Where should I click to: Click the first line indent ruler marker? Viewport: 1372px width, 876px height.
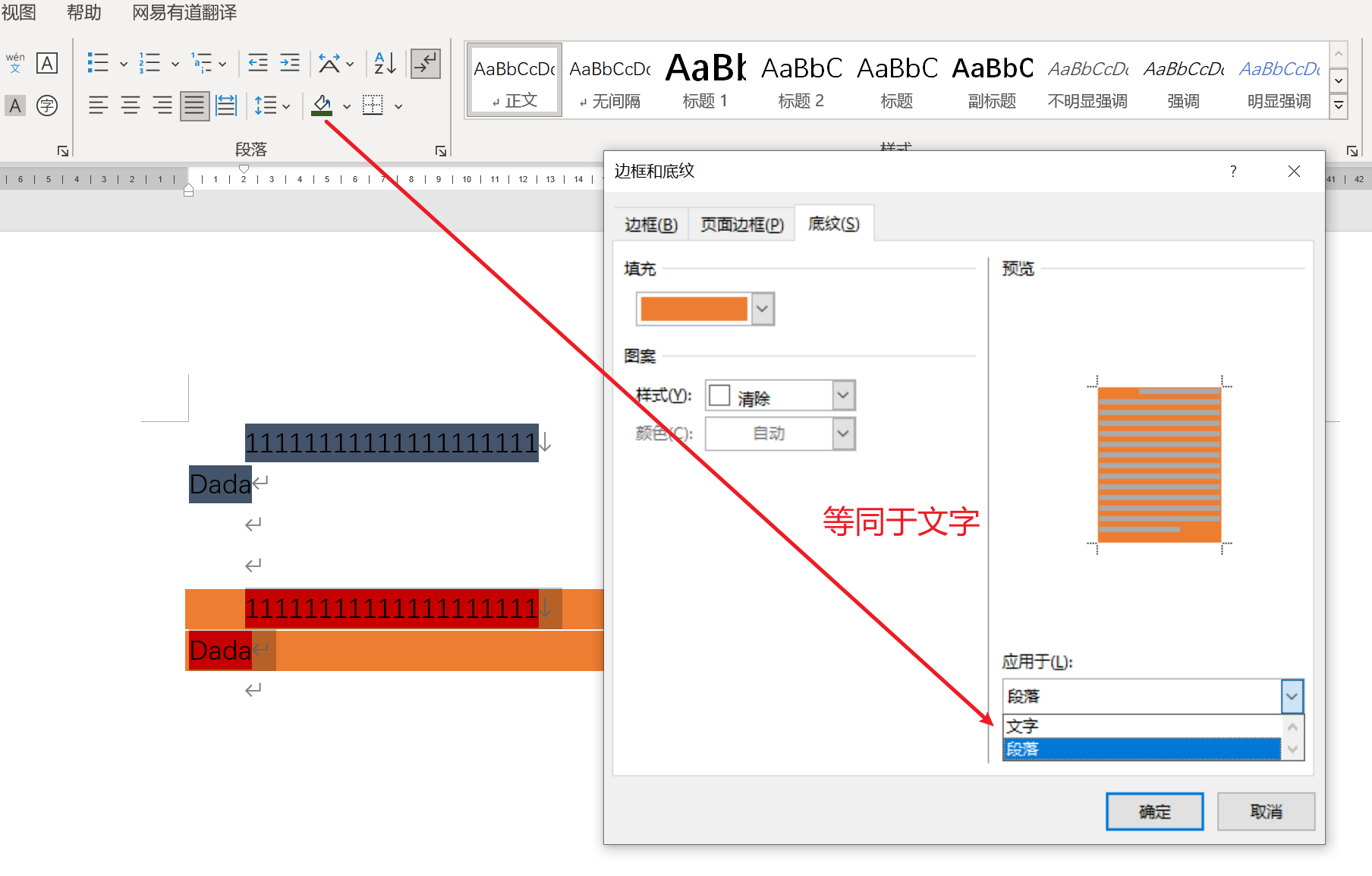tap(244, 169)
